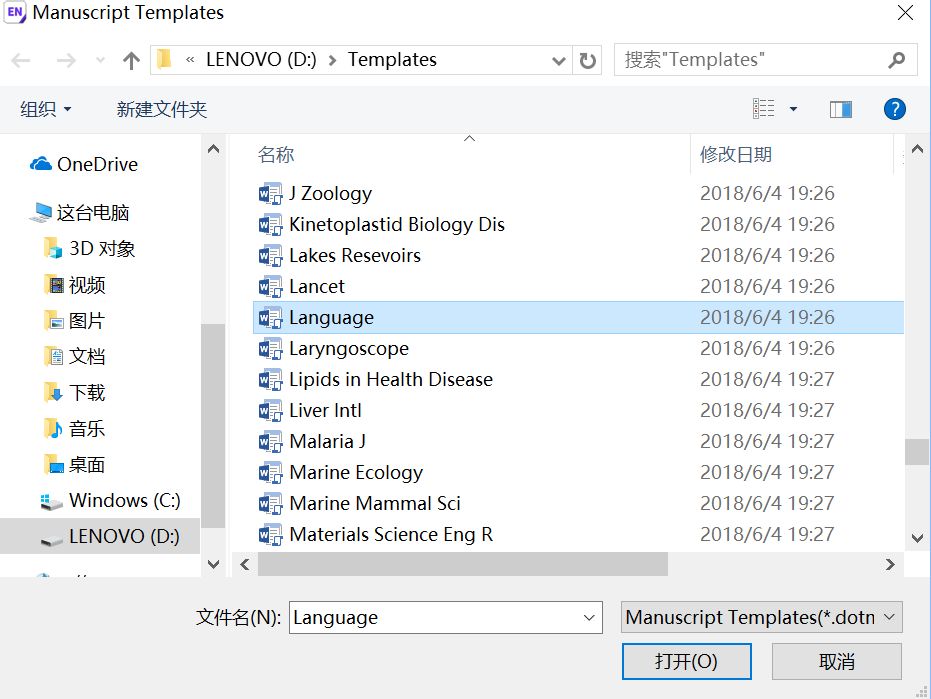Open 视频 folder in sidebar
Viewport: 931px width, 699px height.
(x=75, y=285)
